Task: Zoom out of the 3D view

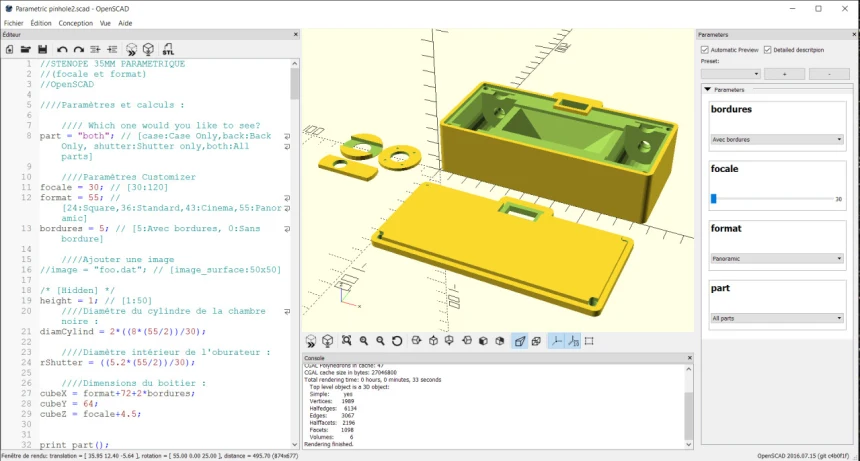Action: [x=380, y=341]
